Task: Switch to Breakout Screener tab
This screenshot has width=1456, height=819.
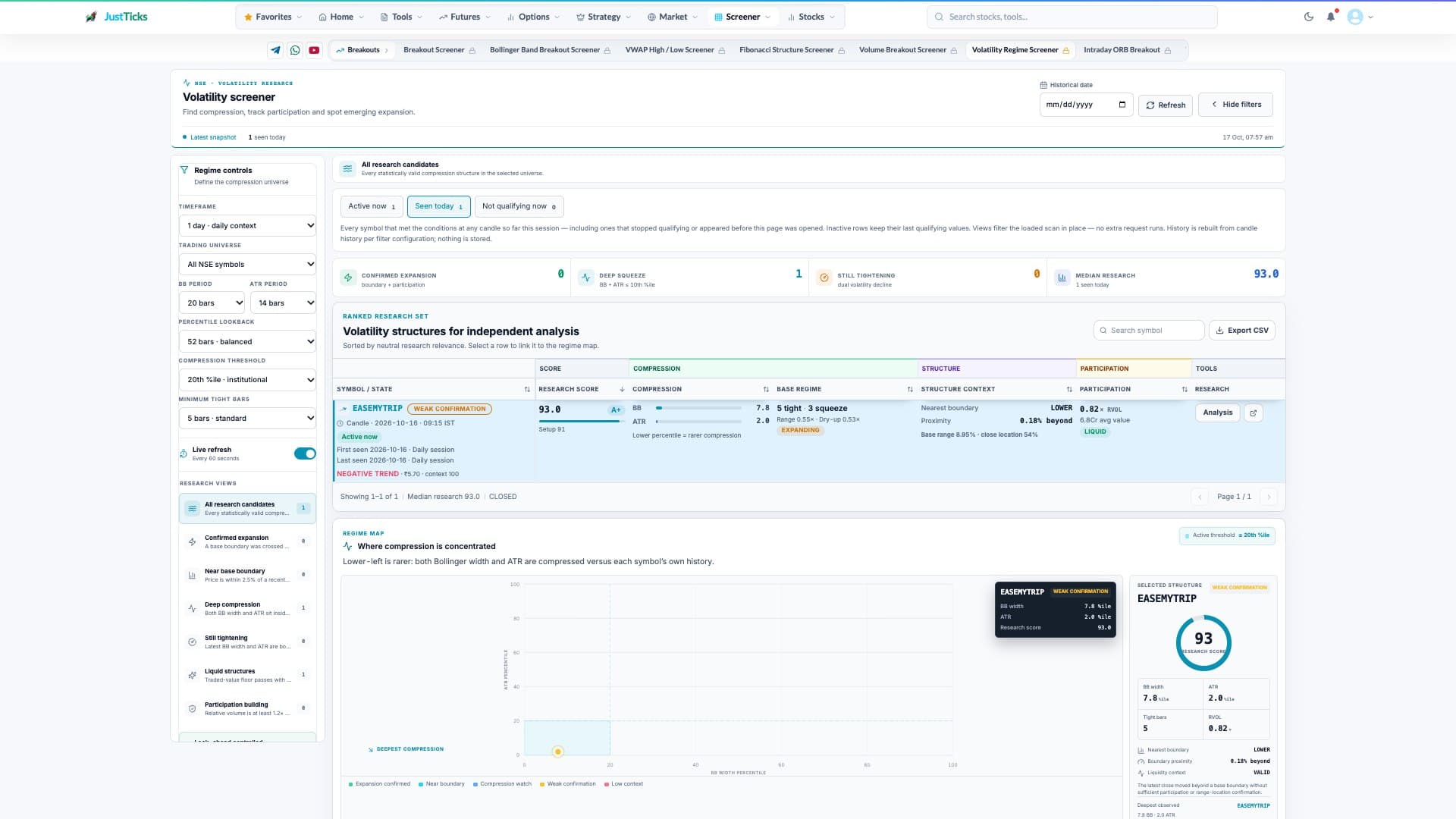Action: (x=439, y=50)
